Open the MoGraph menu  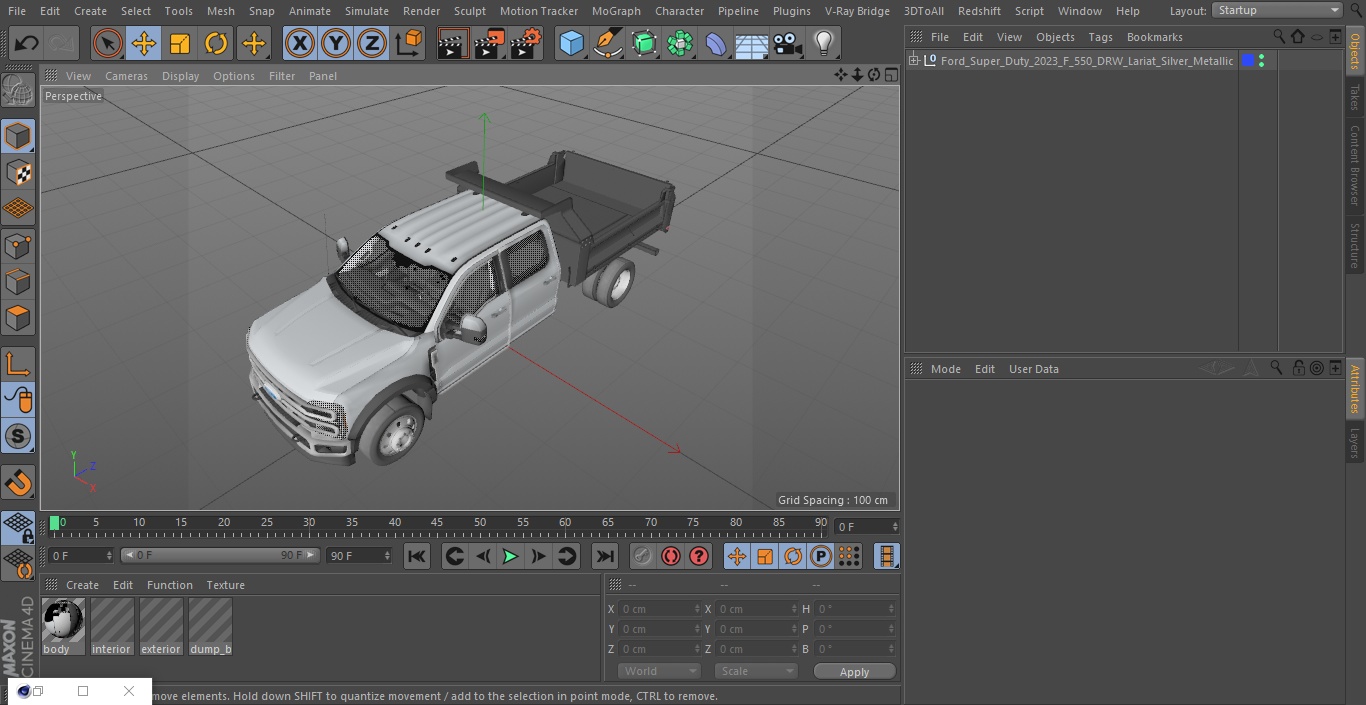point(616,11)
